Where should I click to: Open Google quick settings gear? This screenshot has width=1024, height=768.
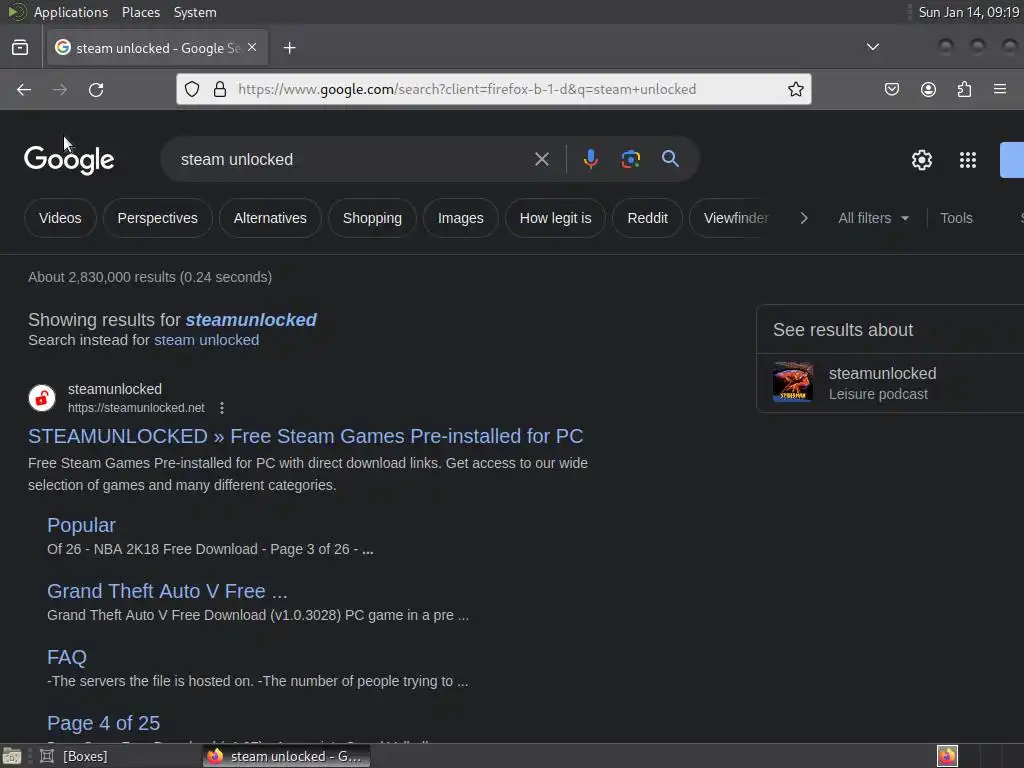tap(921, 160)
